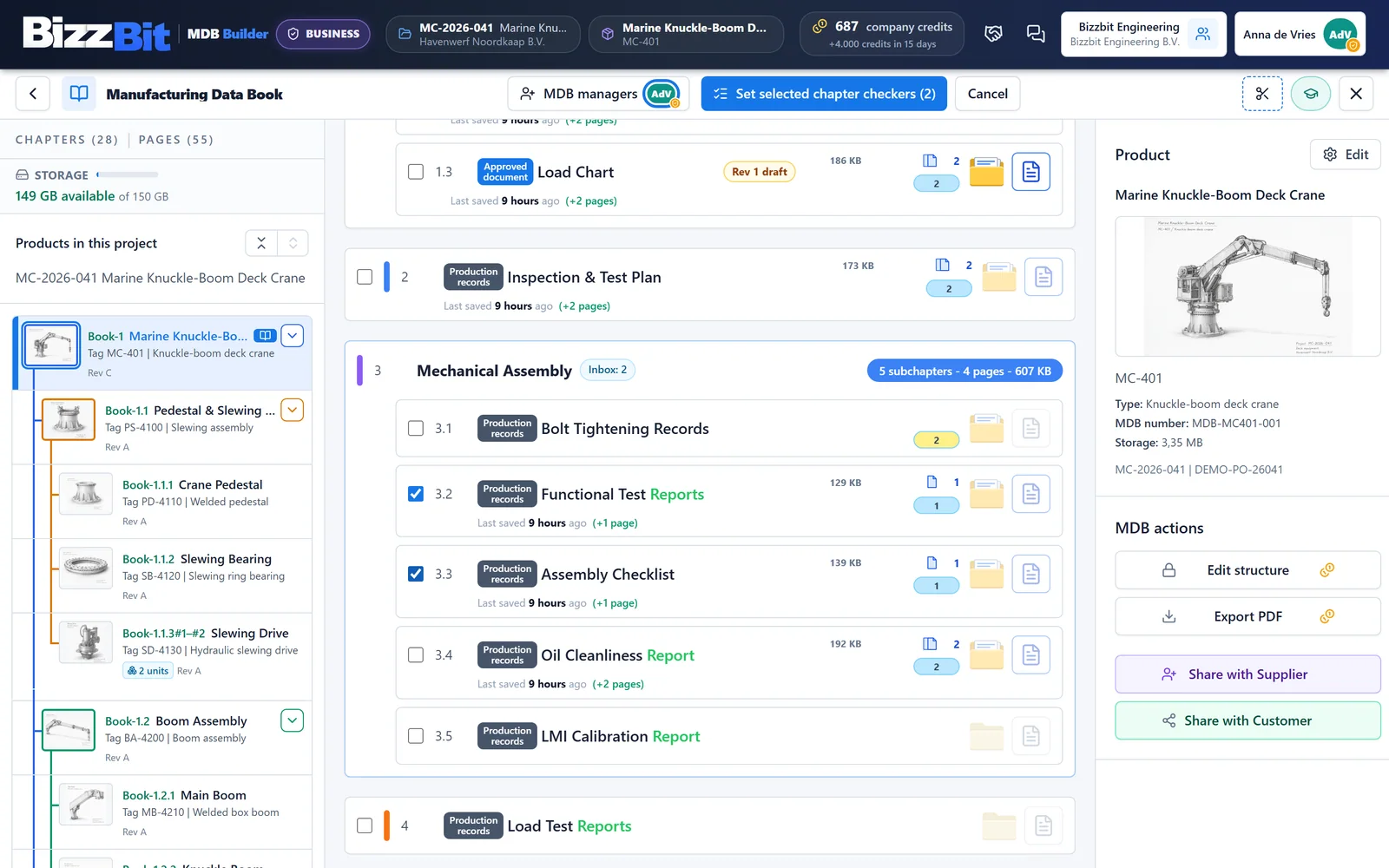Screen dimensions: 1389x868
Task: Check the box for chapter 2 Inspection & Test Plan
Action: (x=365, y=277)
